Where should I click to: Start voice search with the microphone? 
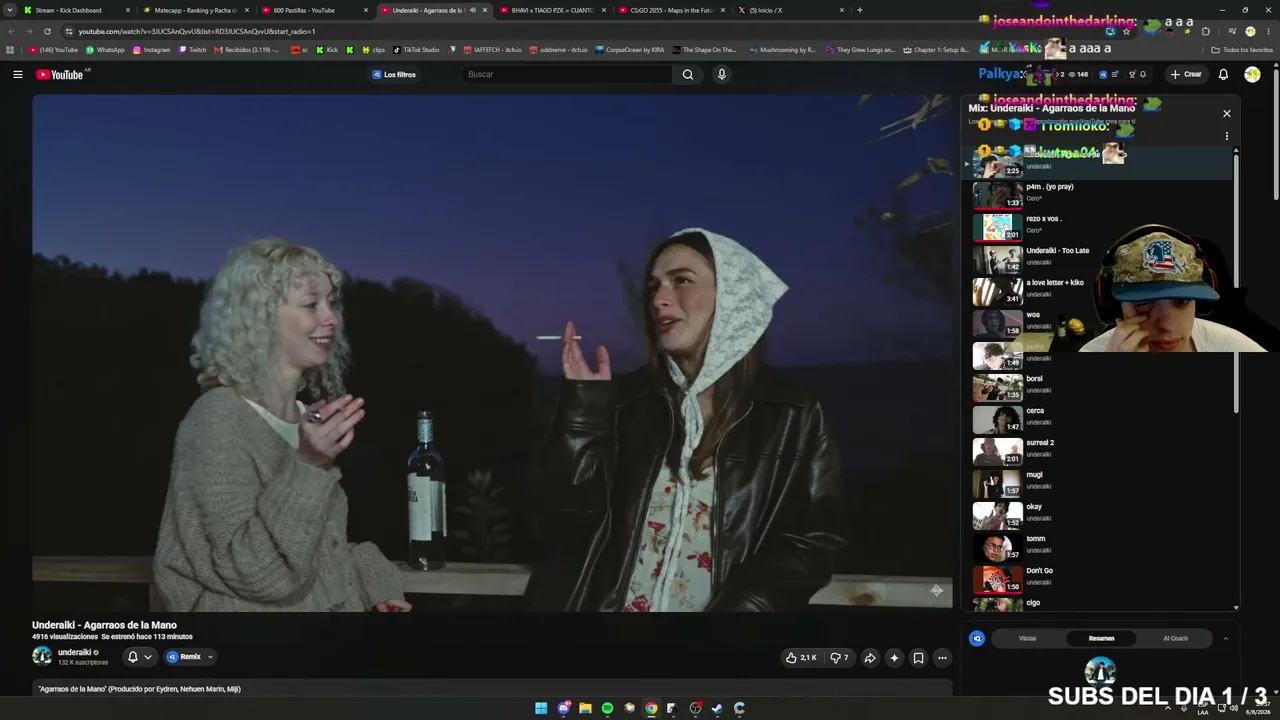point(721,74)
